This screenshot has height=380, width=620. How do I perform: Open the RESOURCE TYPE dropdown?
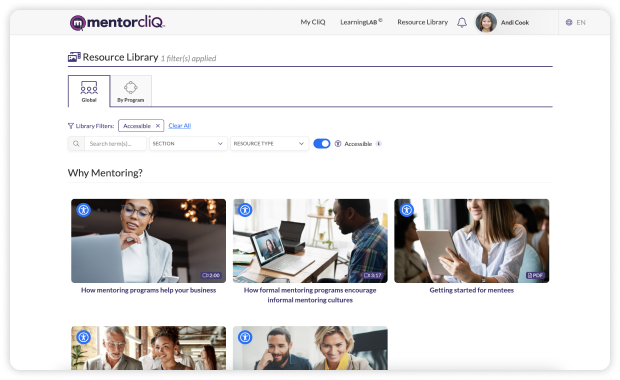269,144
